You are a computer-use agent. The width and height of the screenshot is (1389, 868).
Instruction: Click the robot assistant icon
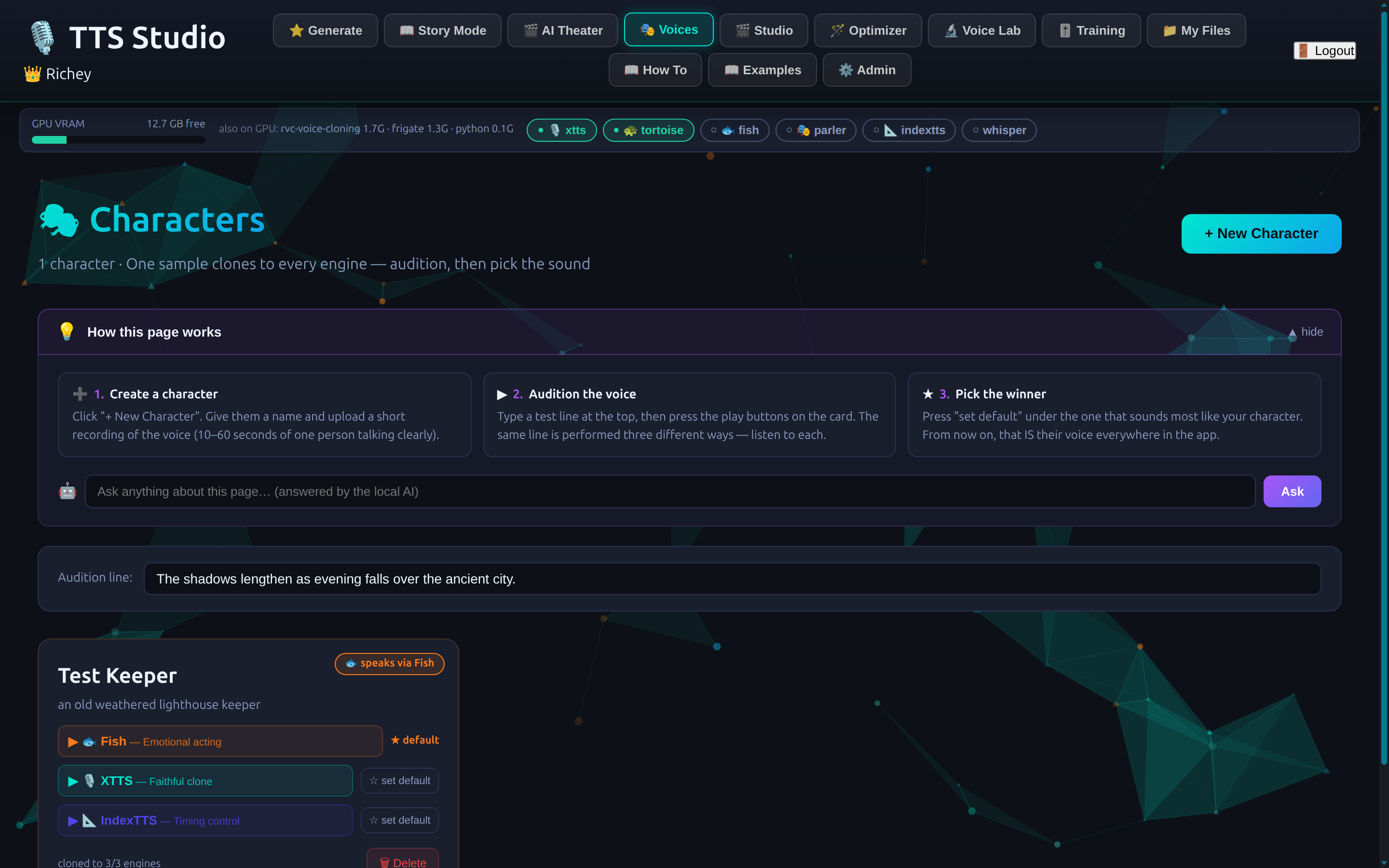tap(67, 491)
